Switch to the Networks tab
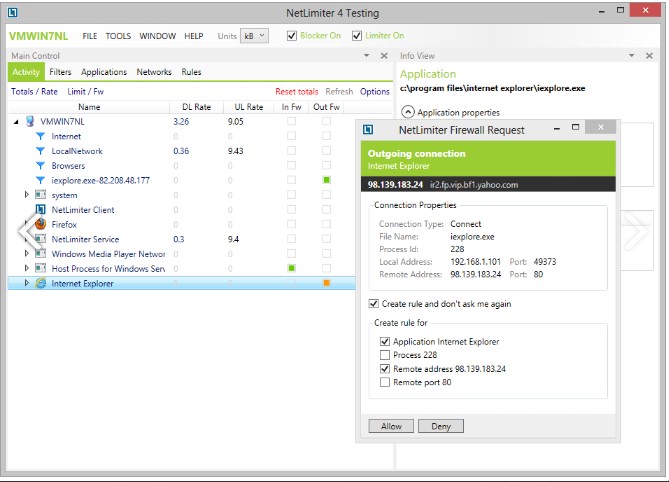 click(154, 72)
